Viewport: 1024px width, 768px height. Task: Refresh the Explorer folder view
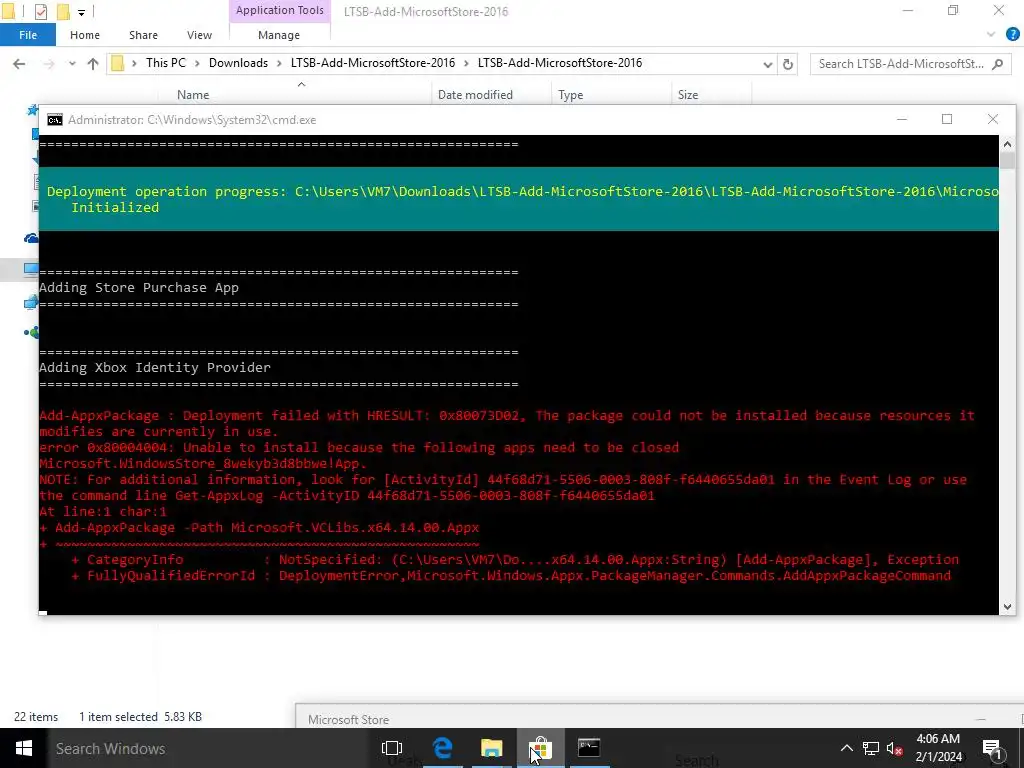tap(788, 64)
